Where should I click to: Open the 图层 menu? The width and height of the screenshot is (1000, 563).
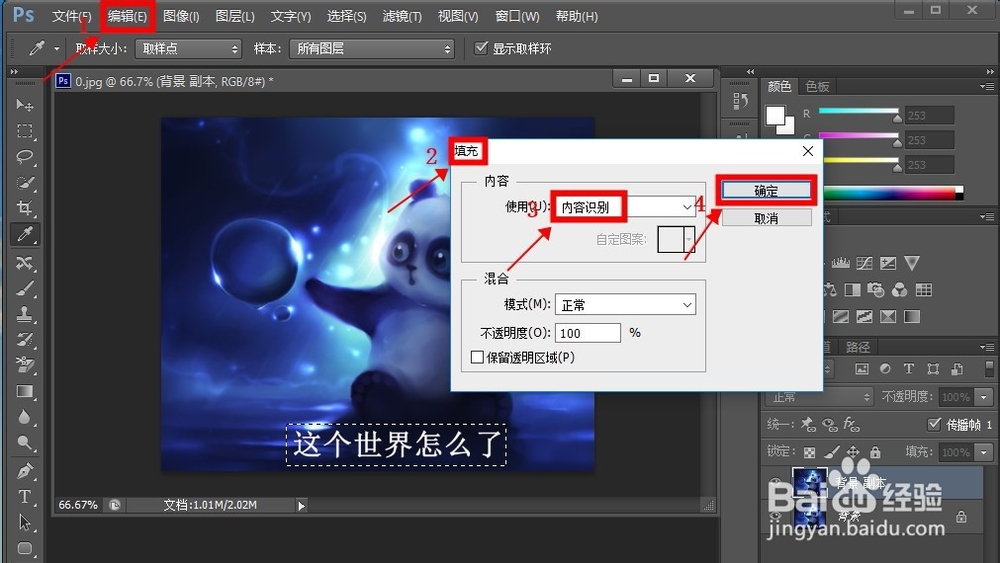tap(235, 17)
